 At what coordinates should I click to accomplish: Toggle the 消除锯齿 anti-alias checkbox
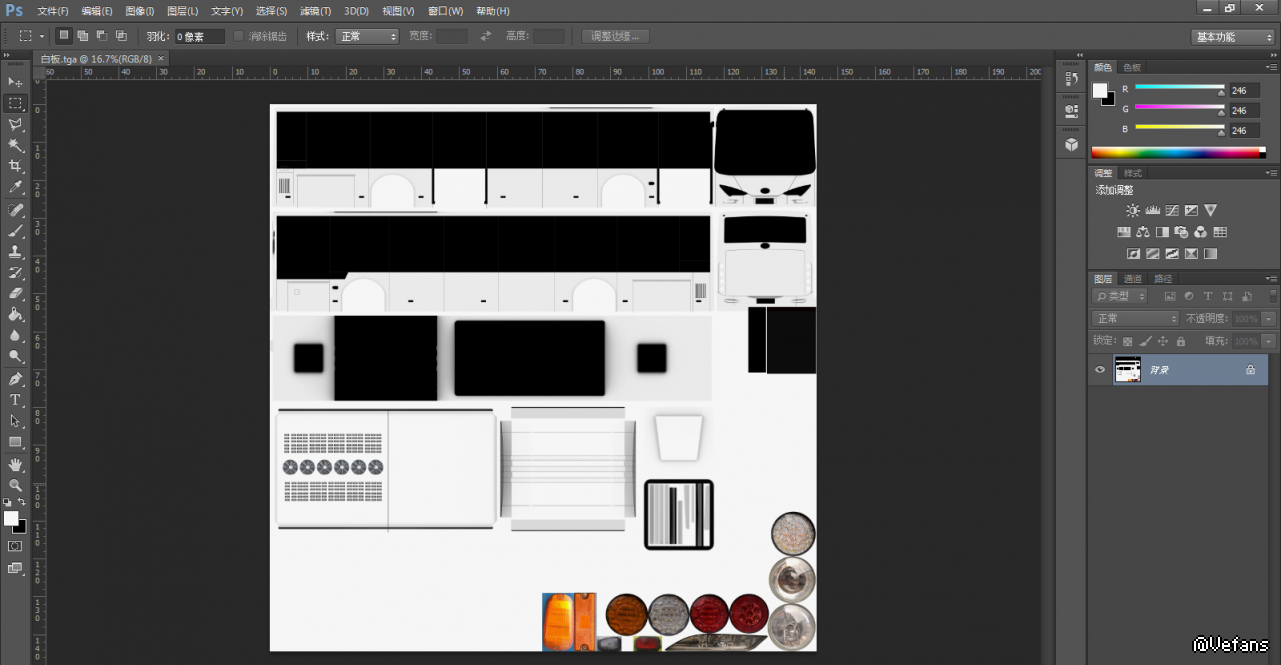239,36
